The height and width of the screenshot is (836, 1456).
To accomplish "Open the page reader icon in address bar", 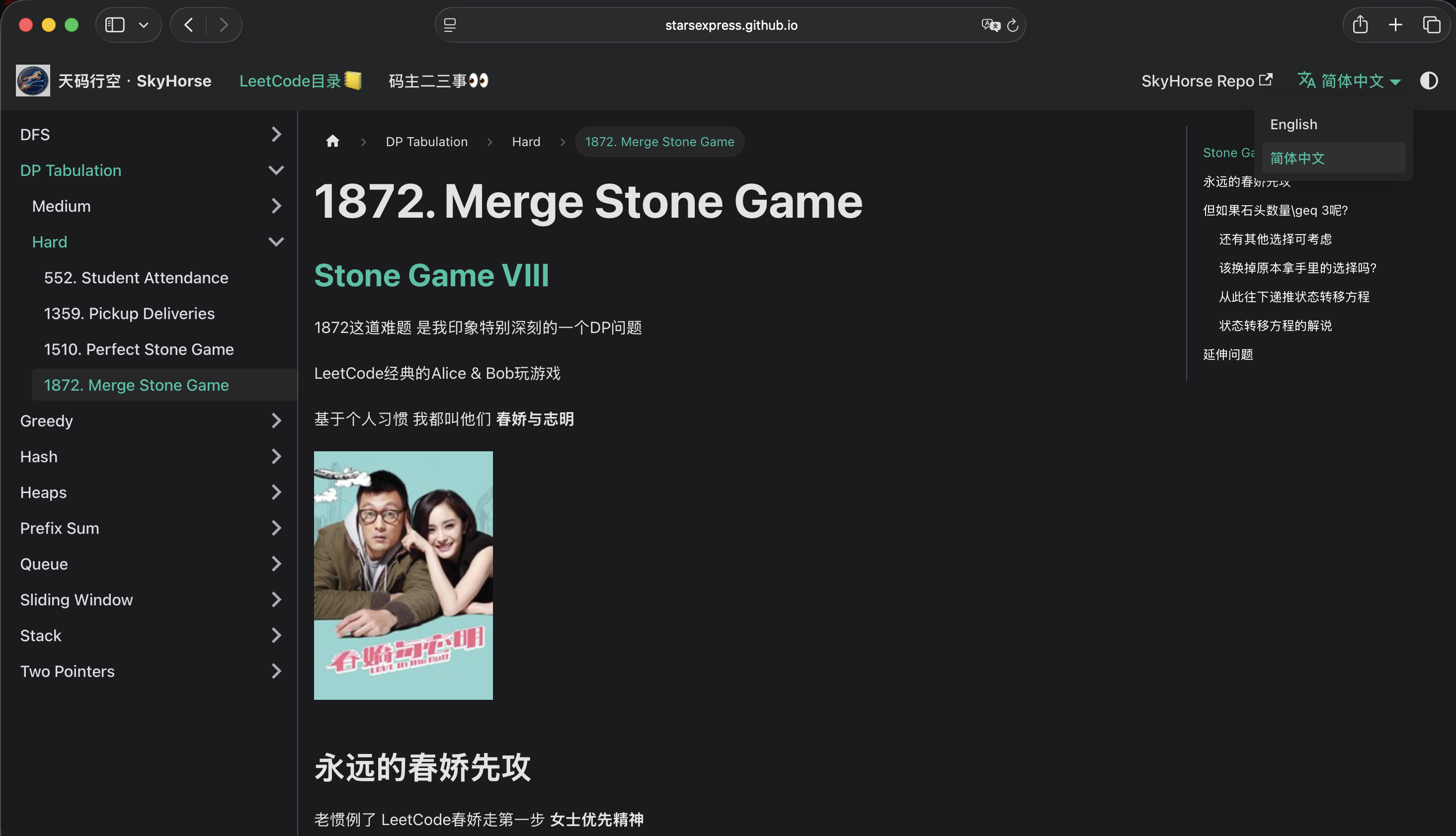I will coord(450,25).
